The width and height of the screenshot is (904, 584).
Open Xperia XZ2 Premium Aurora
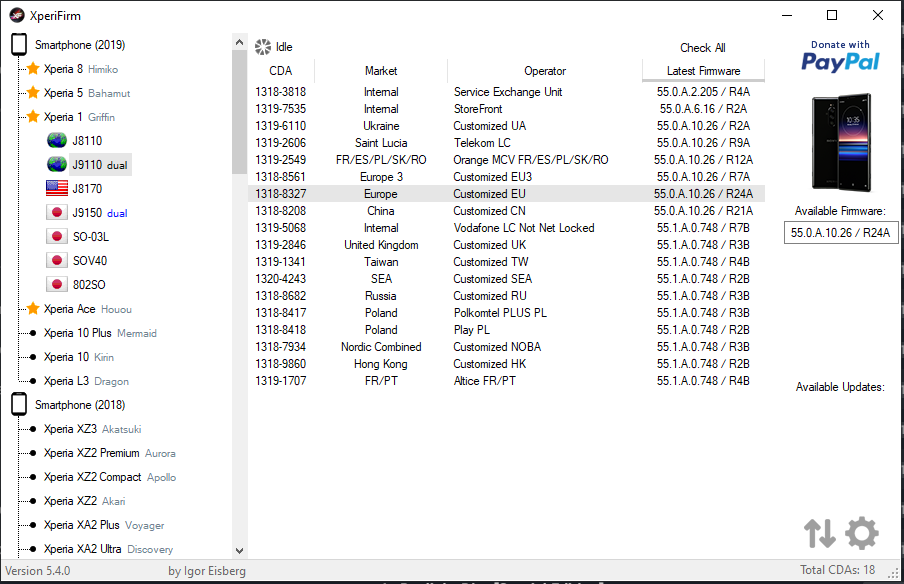pyautogui.click(x=110, y=453)
